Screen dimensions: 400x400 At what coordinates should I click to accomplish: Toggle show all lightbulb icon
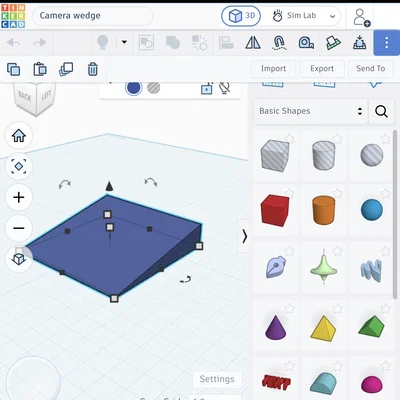tap(102, 43)
